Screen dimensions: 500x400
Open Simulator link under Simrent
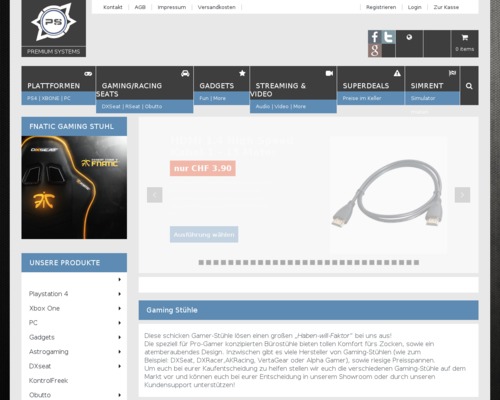pos(423,98)
